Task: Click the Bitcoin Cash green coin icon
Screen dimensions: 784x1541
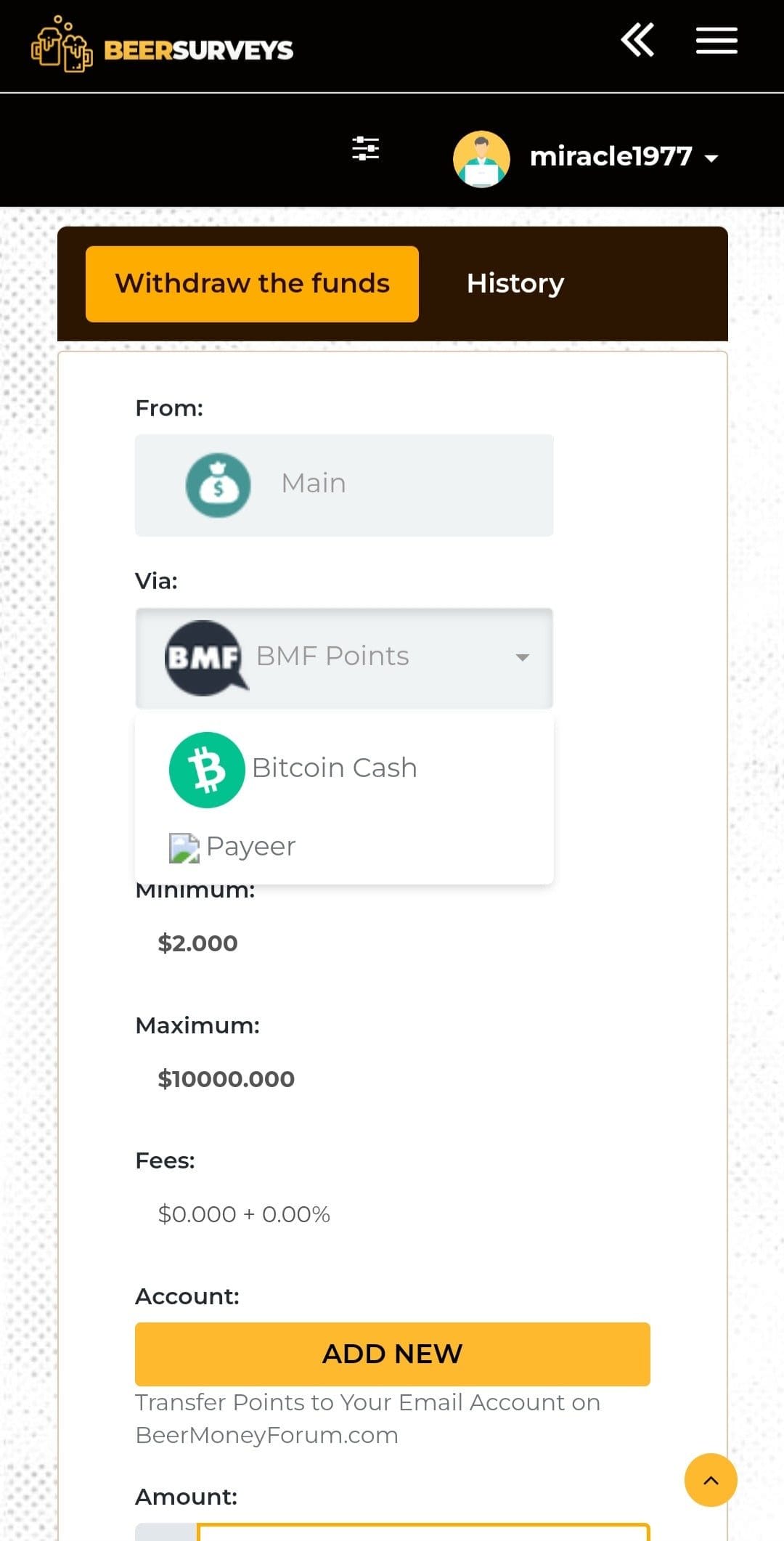Action: tap(207, 770)
